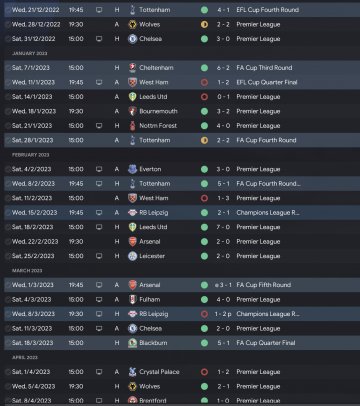The width and height of the screenshot is (360, 406).
Task: Select the Sat 1/4/2023 fixture date
Action: 31,372
